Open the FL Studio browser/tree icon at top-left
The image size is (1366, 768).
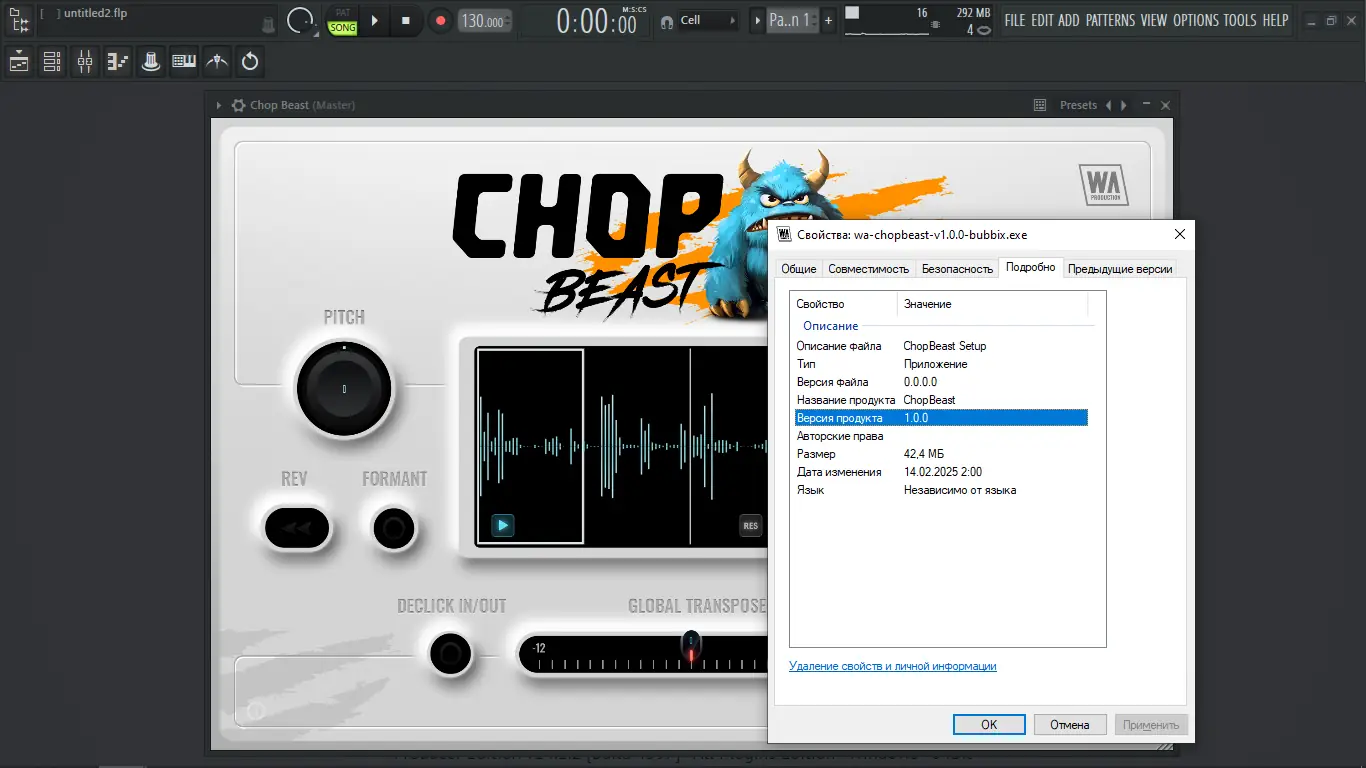click(x=20, y=19)
